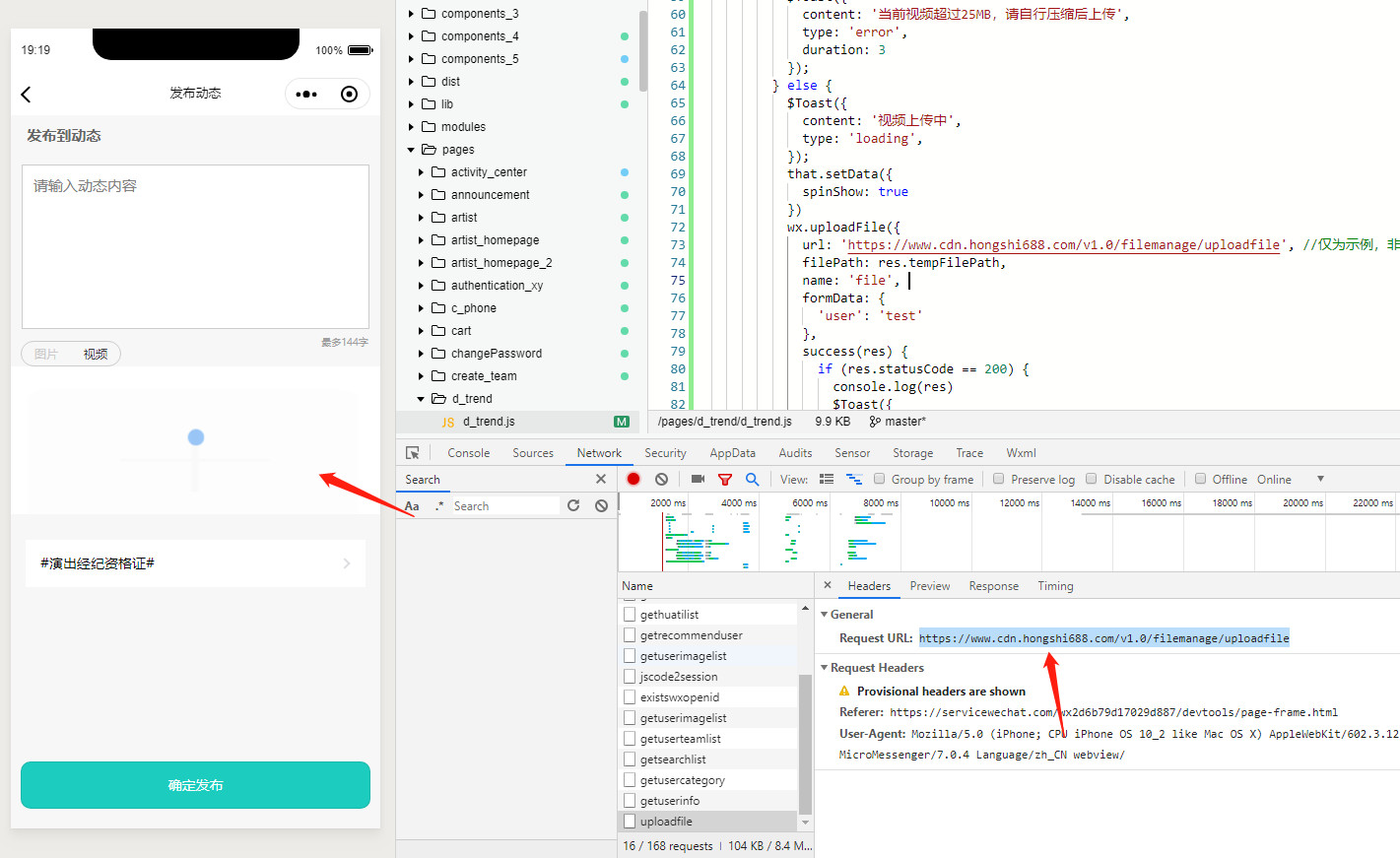Click the network Search input field
The width and height of the screenshot is (1400, 858).
coord(505,505)
